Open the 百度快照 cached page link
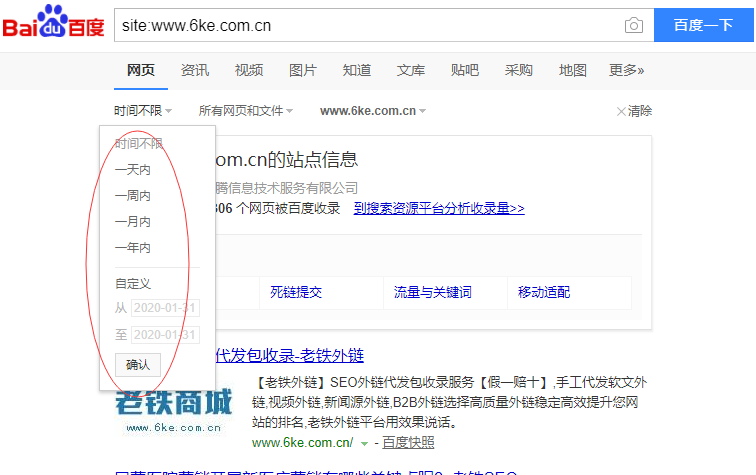 click(408, 443)
